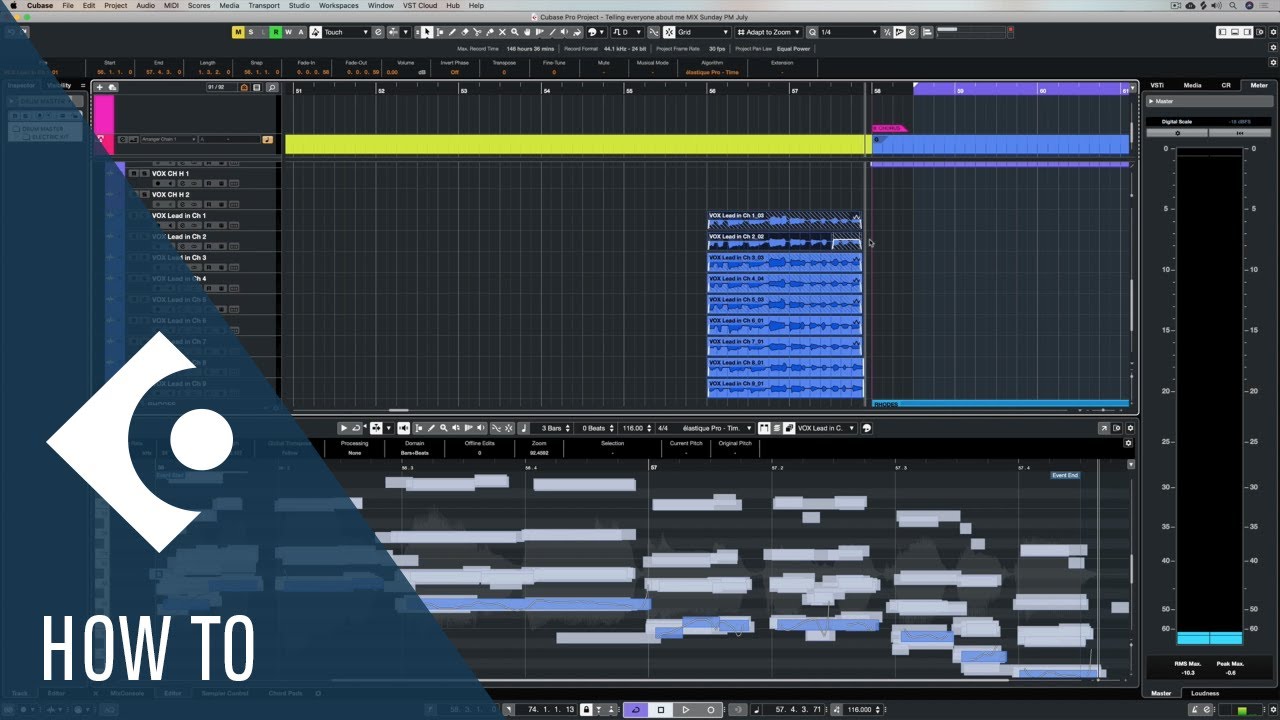Open the Workspaces menu
1280x720 pixels.
(339, 5)
